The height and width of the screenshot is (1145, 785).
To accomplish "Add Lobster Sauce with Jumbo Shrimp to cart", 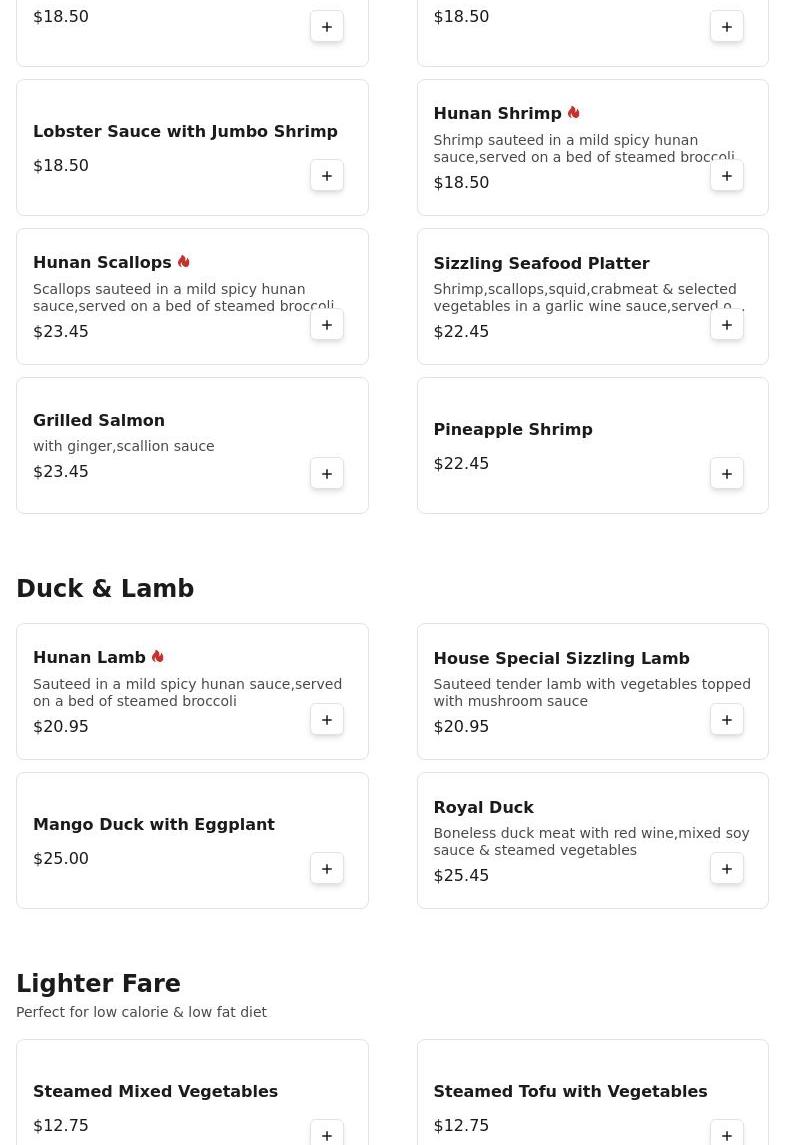I will click(x=327, y=176).
